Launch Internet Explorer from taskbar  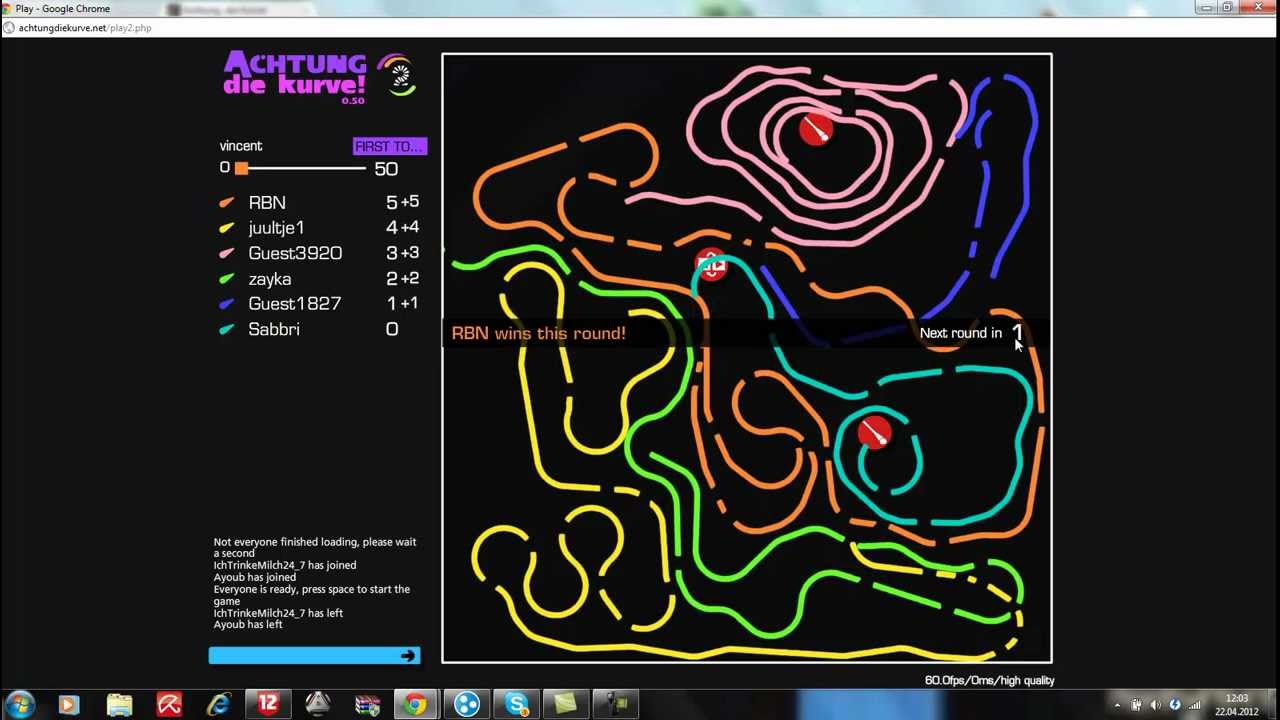click(x=218, y=705)
